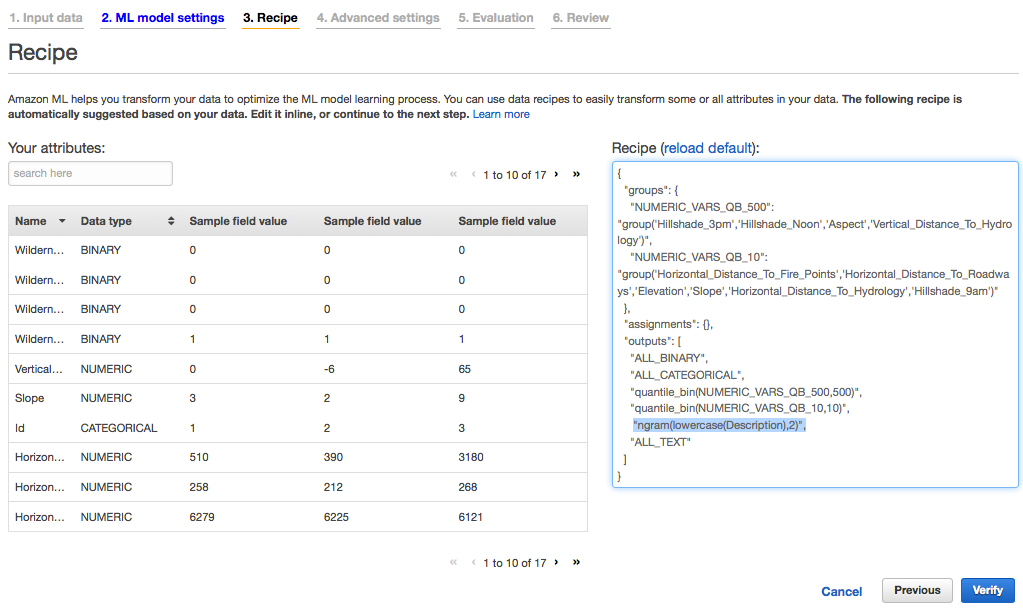Jump to first attributes page, bottom pager
Screen dimensions: 1023x608
coord(453,562)
